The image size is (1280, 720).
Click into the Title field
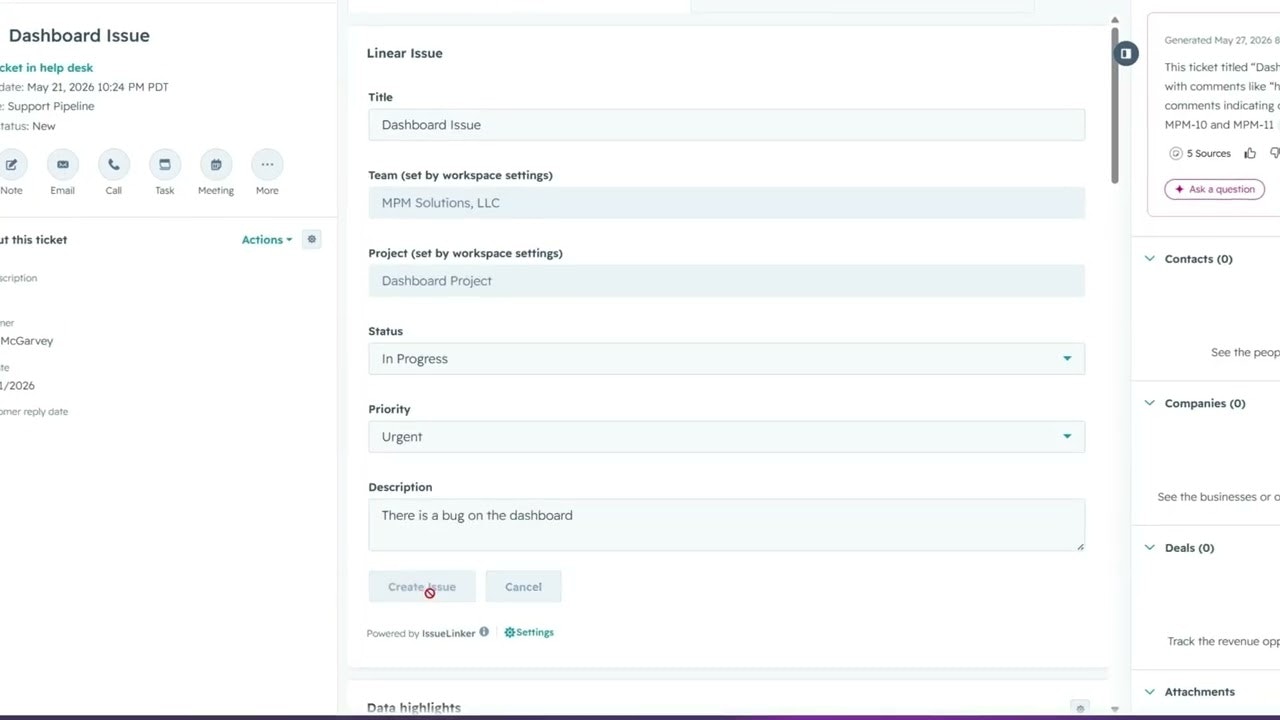[726, 125]
